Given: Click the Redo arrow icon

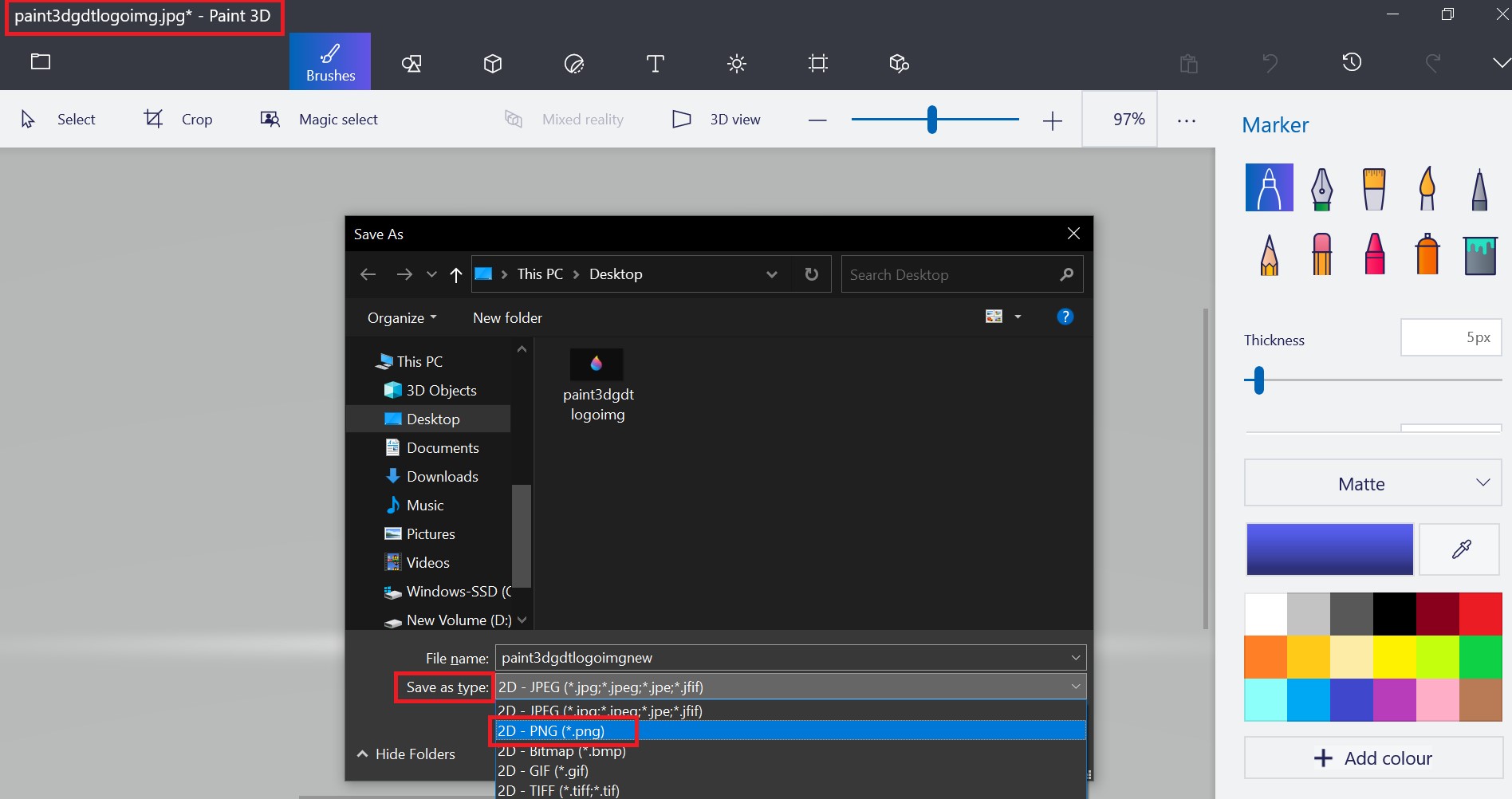Looking at the screenshot, I should click(x=1433, y=63).
